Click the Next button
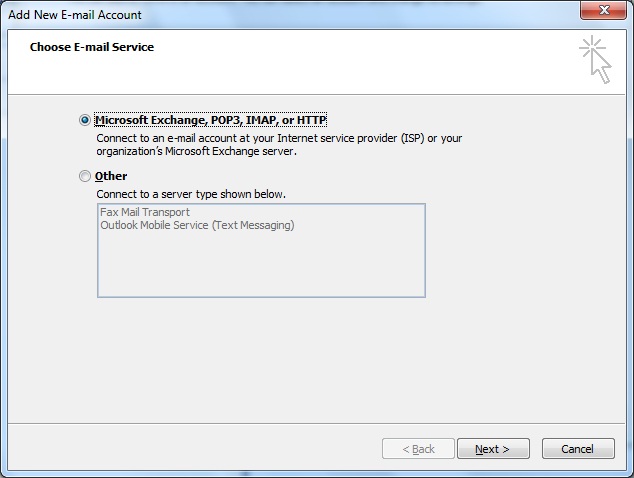Screen dimensions: 634x478 pos(493,449)
